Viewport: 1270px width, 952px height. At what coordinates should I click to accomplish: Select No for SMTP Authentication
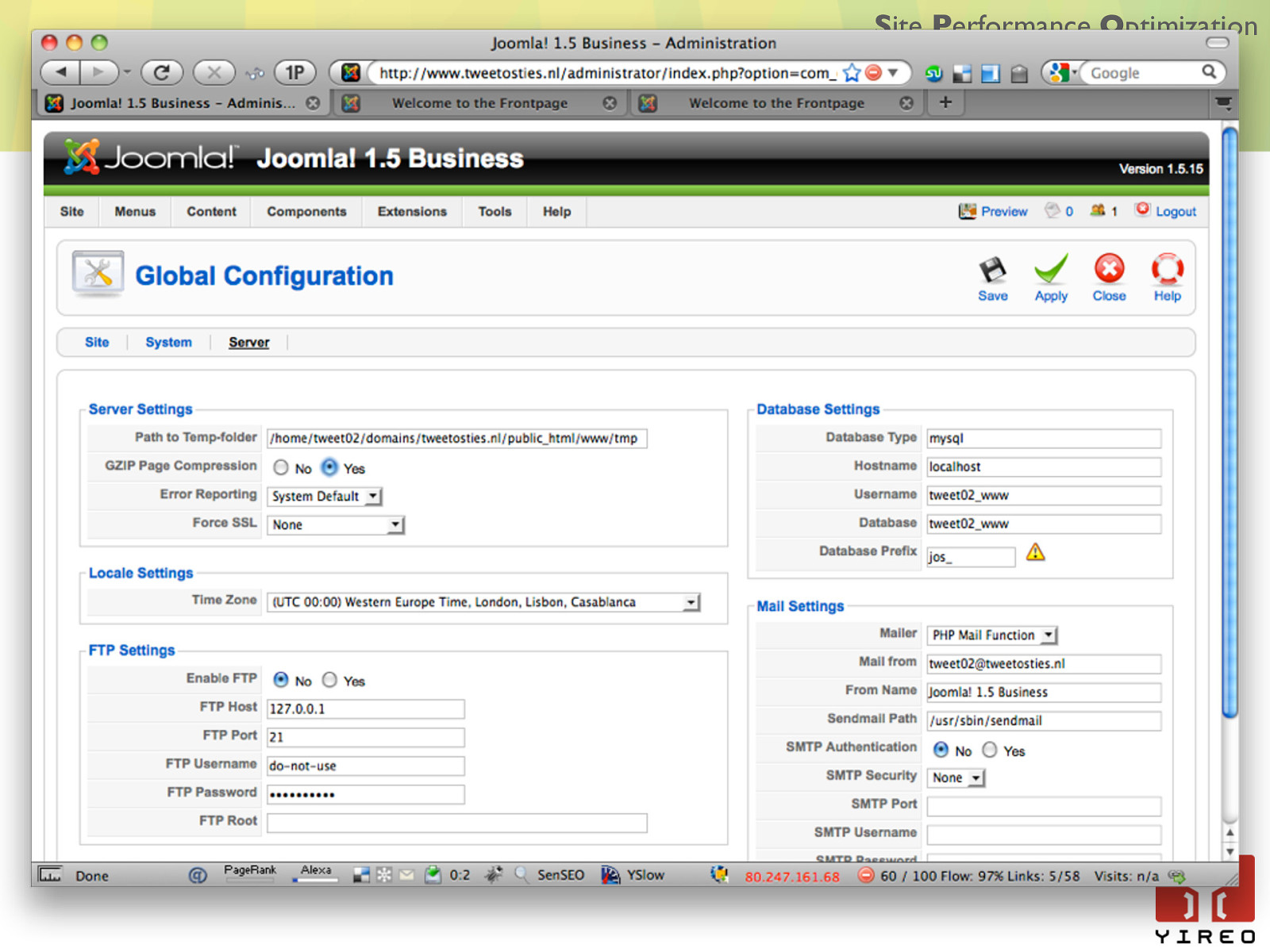point(941,750)
